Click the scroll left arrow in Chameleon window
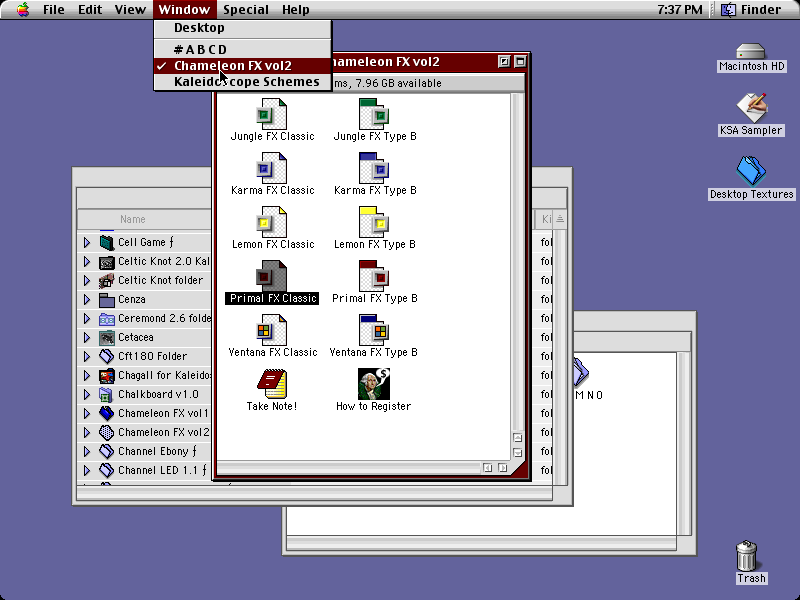The image size is (800, 600). coord(488,468)
